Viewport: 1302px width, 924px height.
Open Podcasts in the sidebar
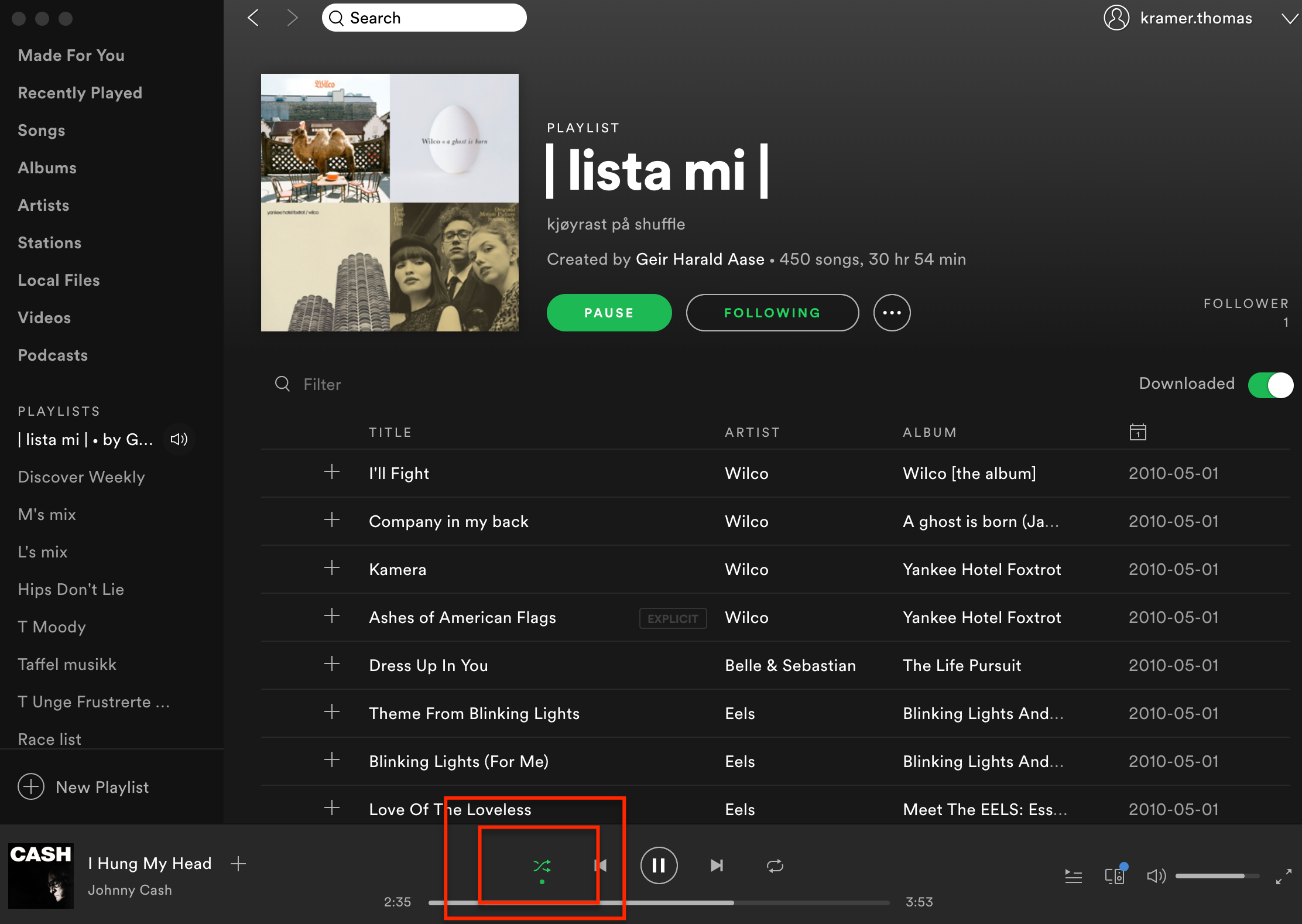tap(53, 355)
